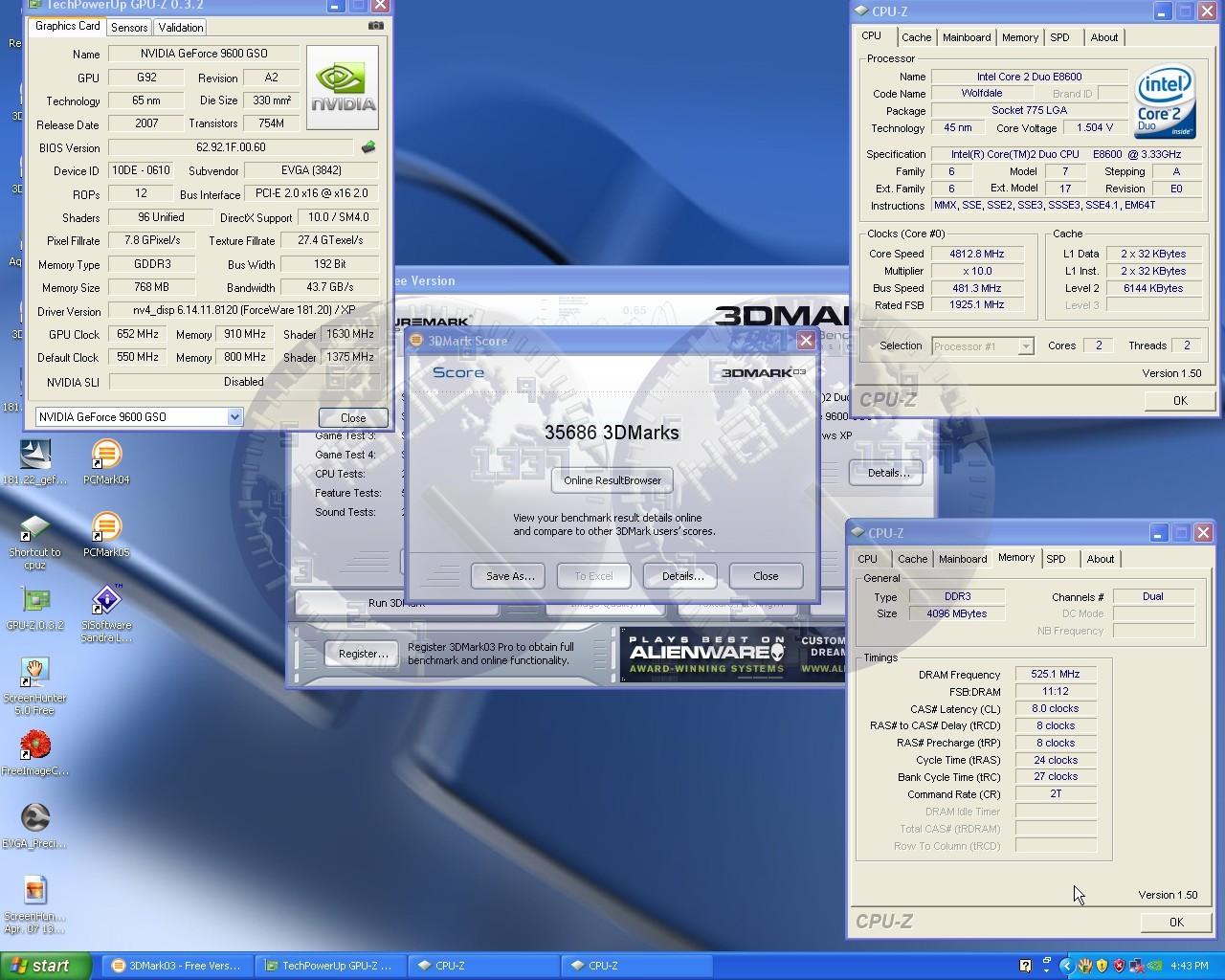Switch to the Sensors tab in GPU-Z
1225x980 pixels.
(x=129, y=28)
